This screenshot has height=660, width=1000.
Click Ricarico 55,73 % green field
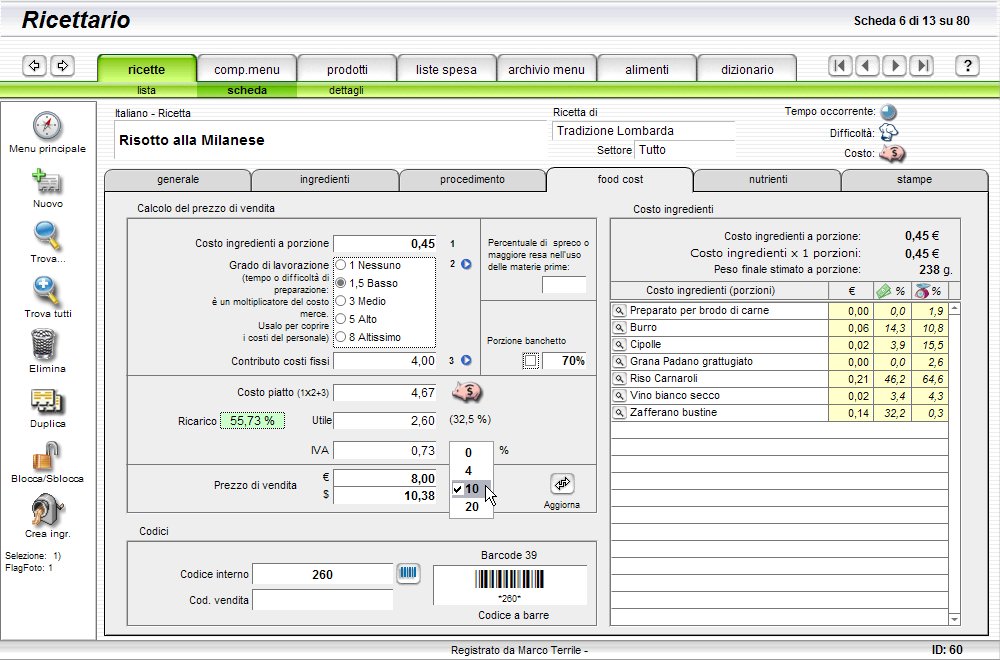tap(253, 421)
